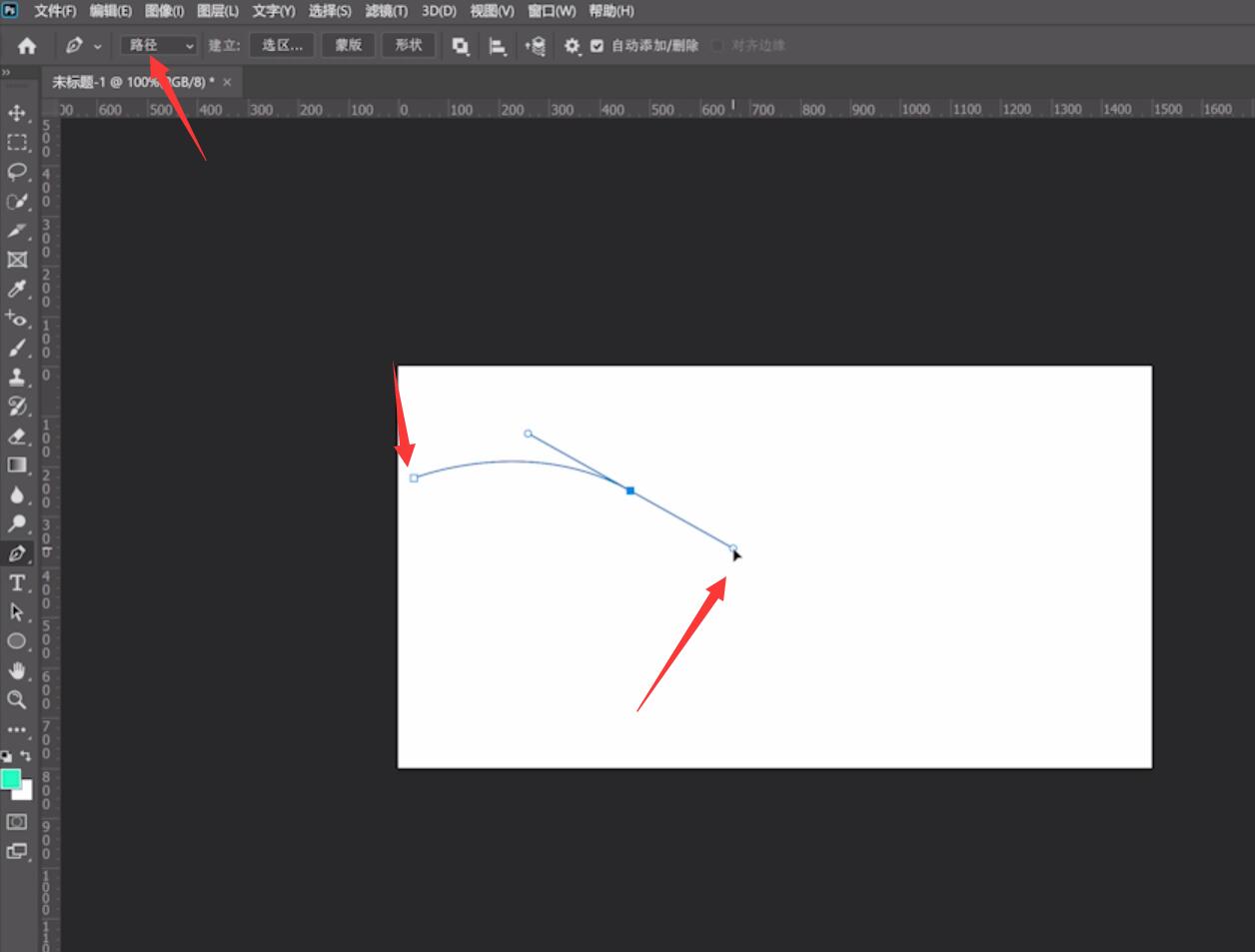Select the Hand tool

point(17,670)
